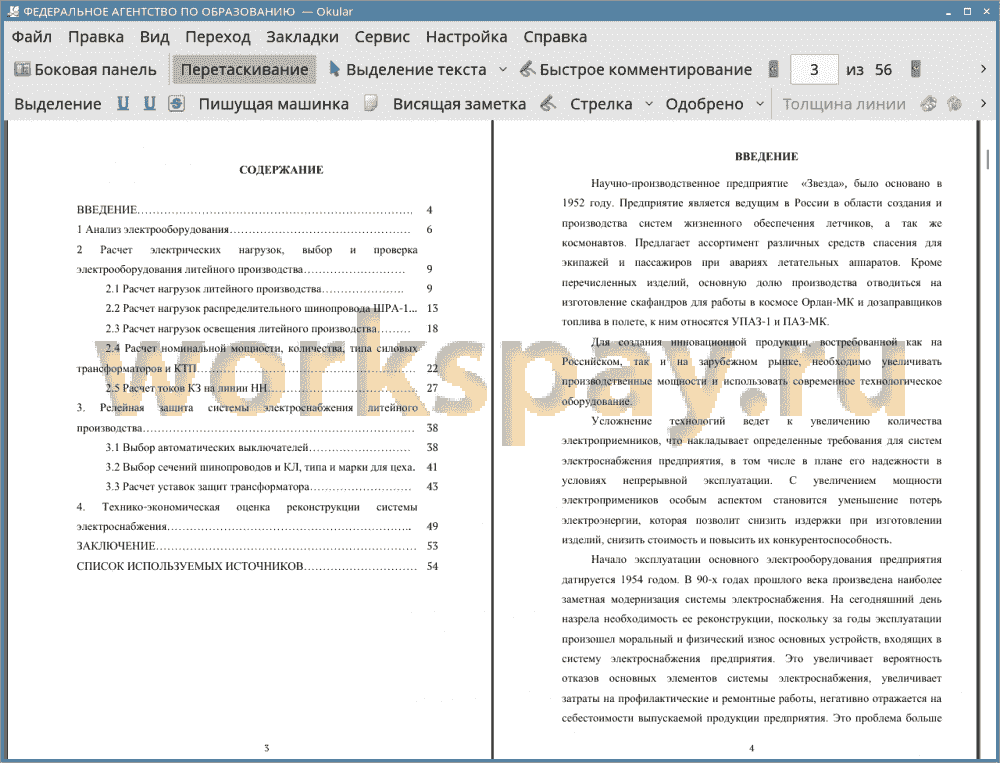
Task: Open the Стрелка shape dropdown arrow
Action: [649, 104]
